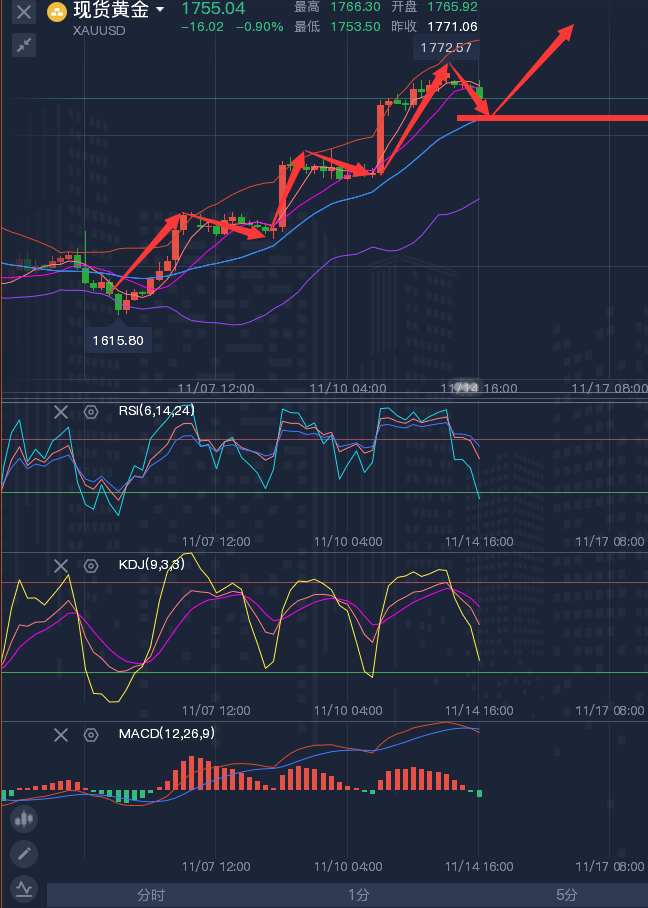Switch to the 5分 timeframe tab
The width and height of the screenshot is (648, 908).
[566, 896]
